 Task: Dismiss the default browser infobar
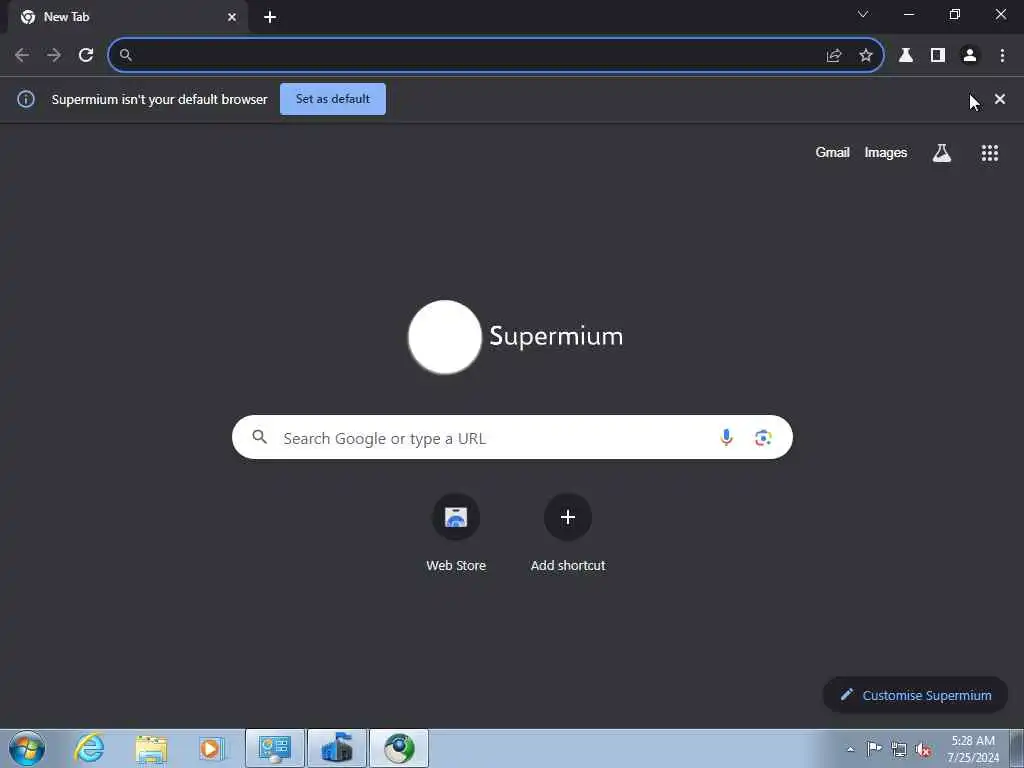(1000, 99)
